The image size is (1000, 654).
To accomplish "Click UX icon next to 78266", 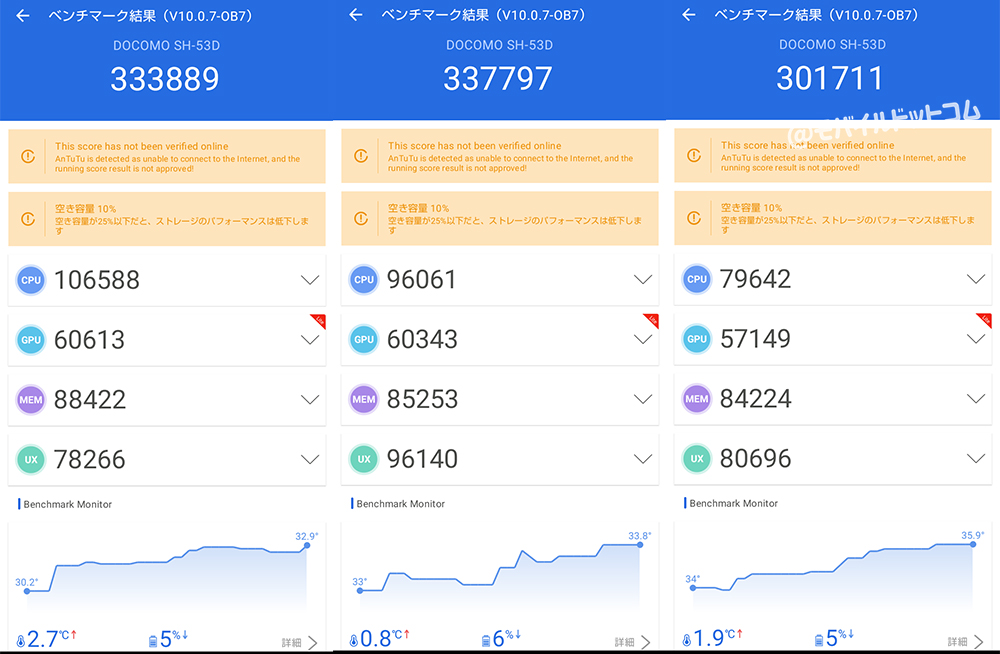I will click(31, 459).
